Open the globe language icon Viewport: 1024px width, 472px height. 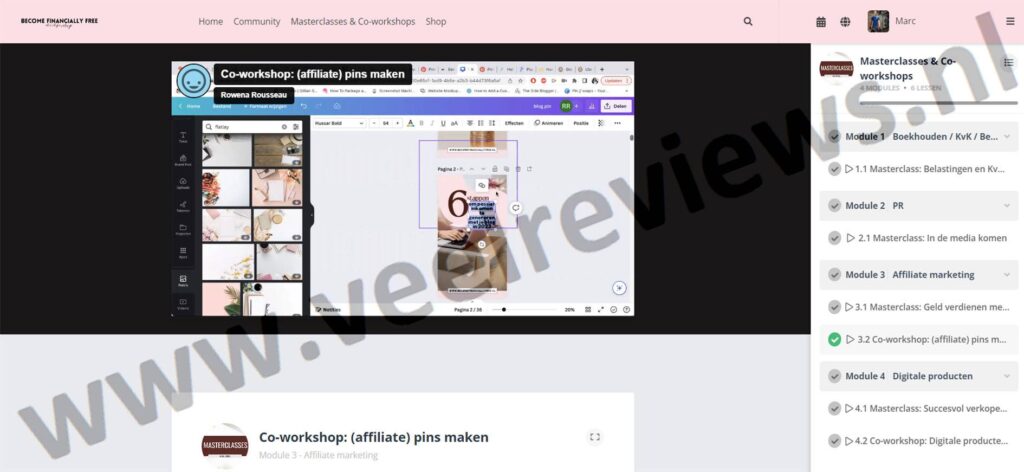tap(845, 22)
